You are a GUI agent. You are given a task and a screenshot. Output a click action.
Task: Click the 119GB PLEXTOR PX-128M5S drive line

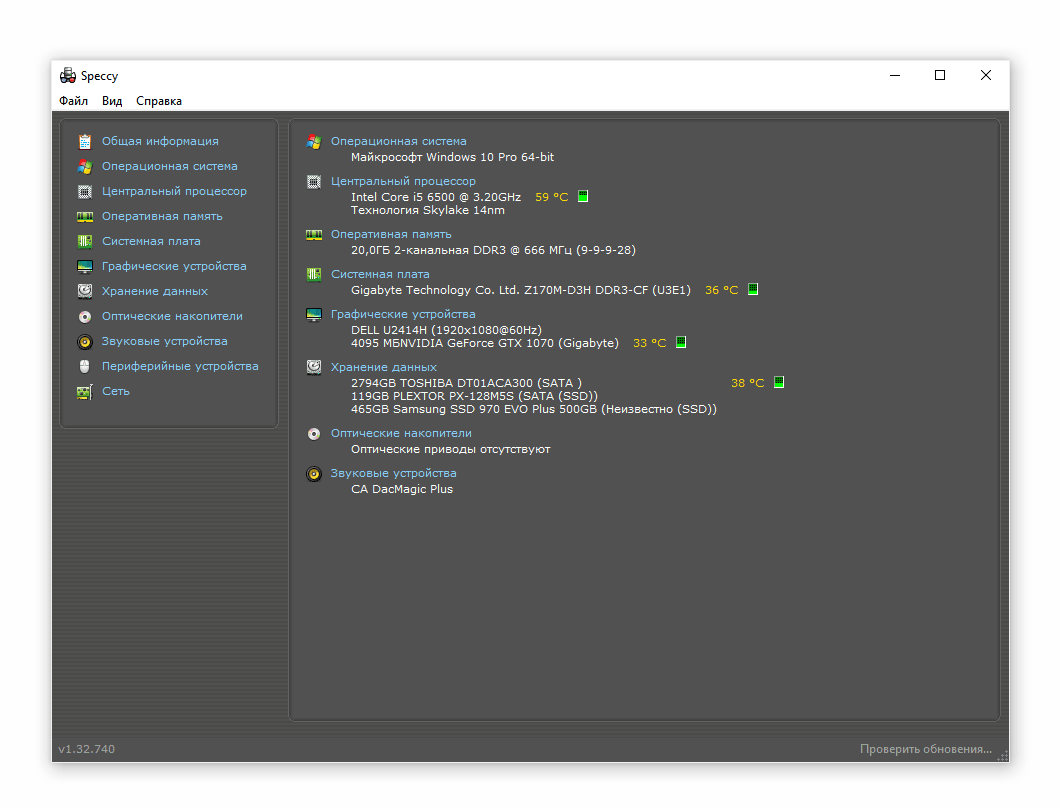pos(475,396)
